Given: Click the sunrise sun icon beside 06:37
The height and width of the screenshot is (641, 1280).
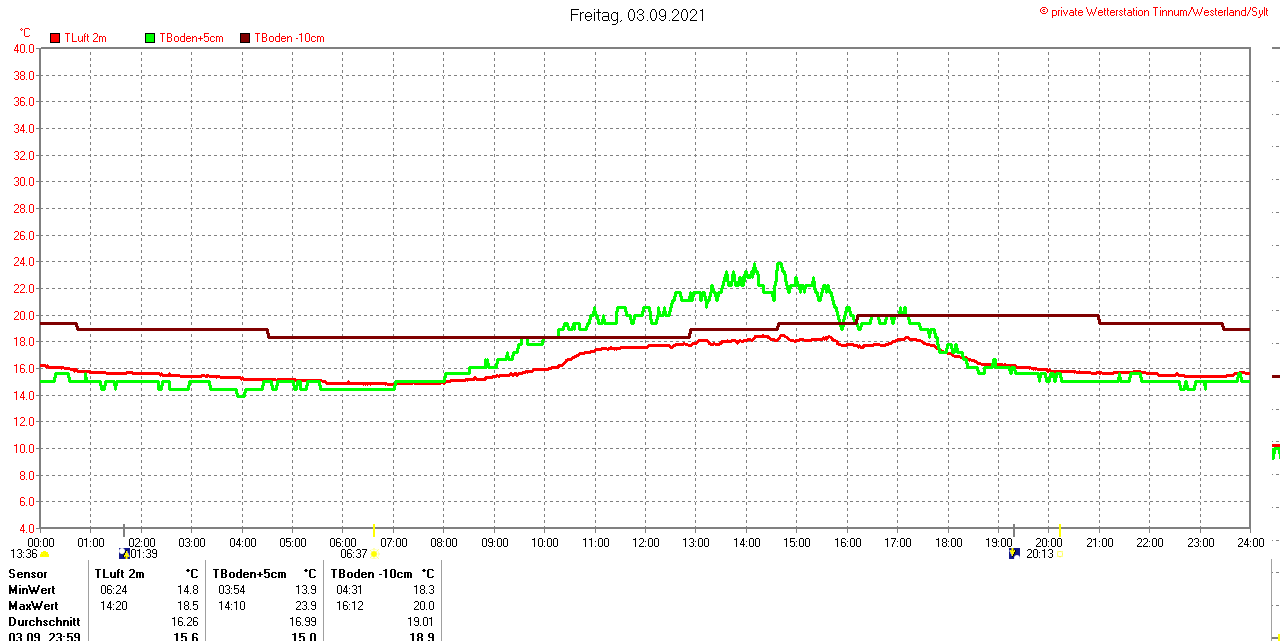Looking at the screenshot, I should click(x=375, y=554).
